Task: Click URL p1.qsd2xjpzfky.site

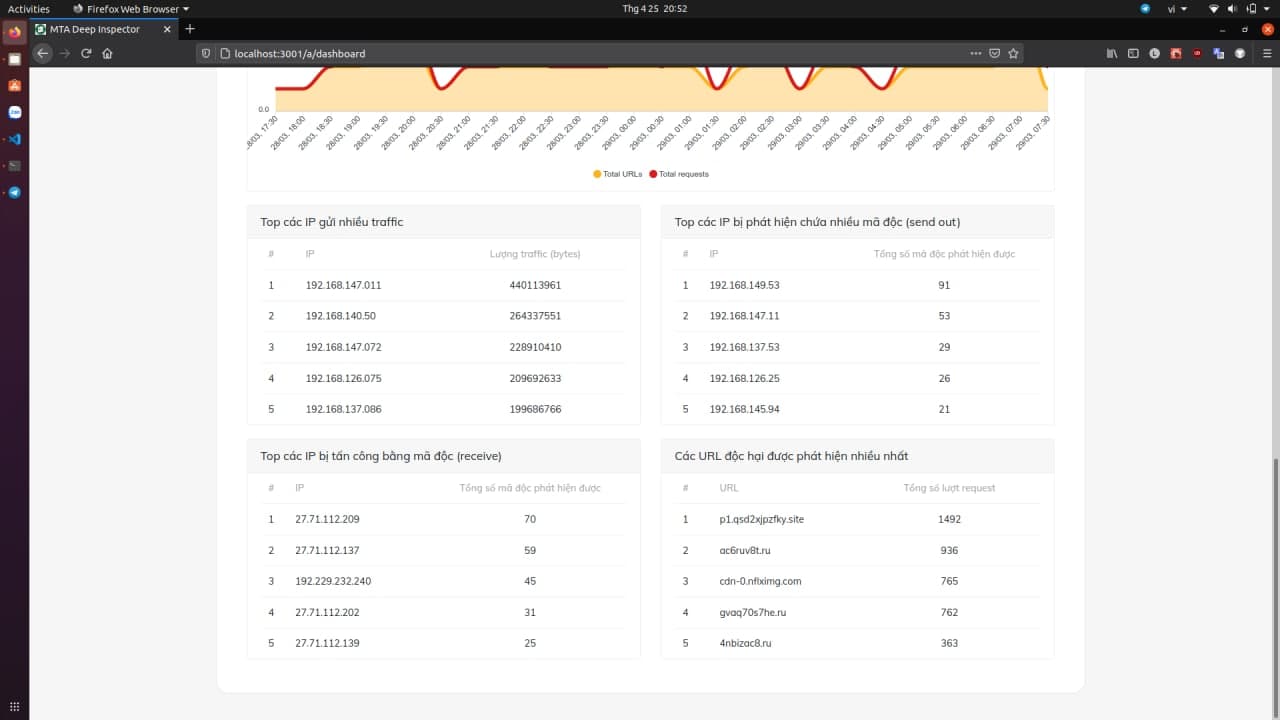Action: pos(762,519)
